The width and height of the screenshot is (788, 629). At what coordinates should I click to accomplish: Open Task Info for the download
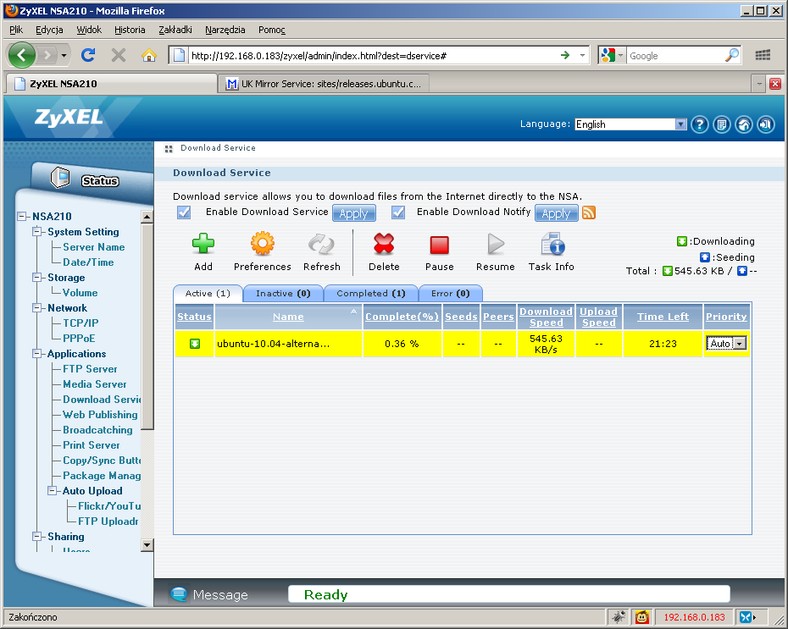tap(551, 245)
